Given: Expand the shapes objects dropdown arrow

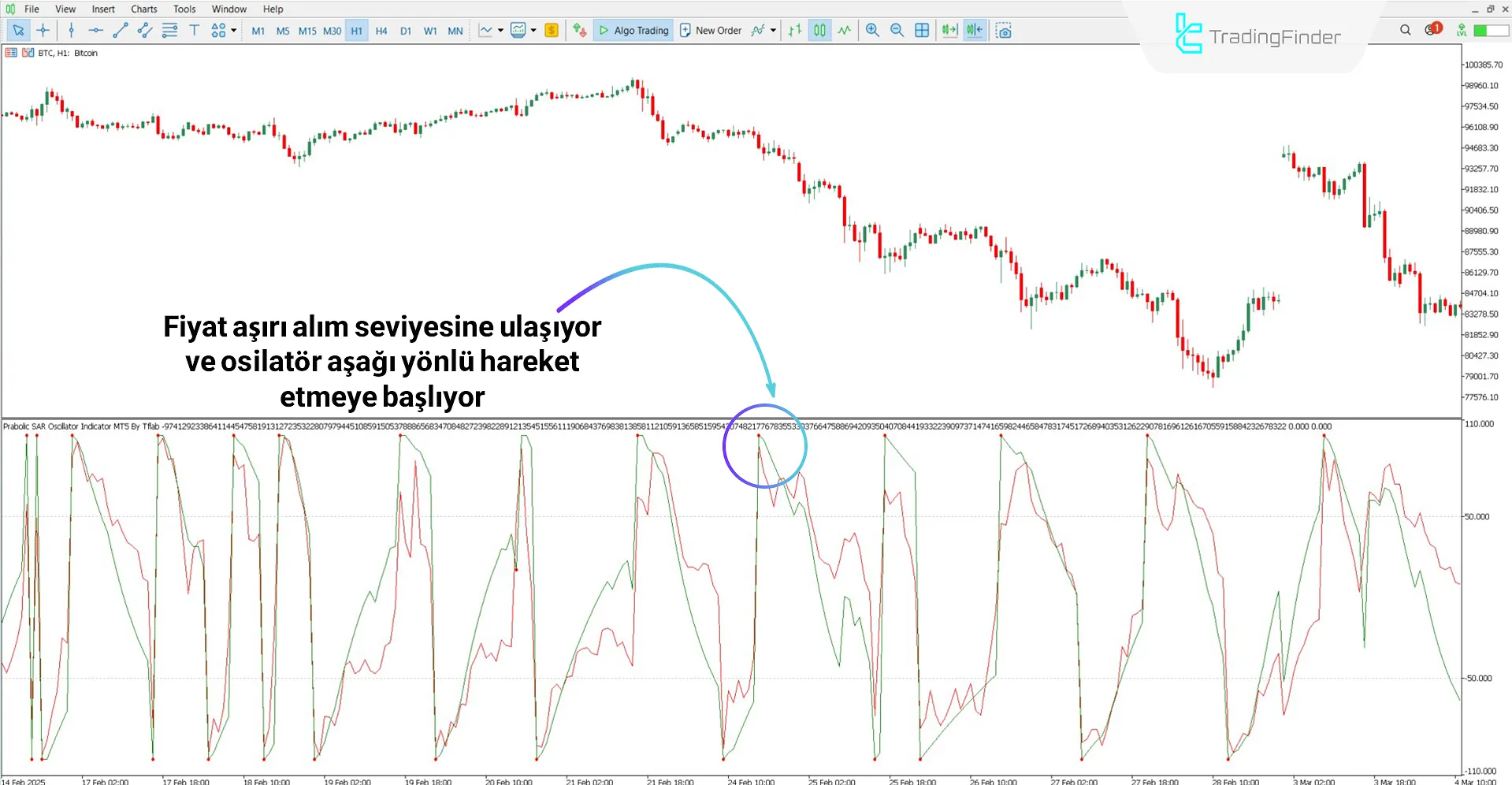Looking at the screenshot, I should pos(234,31).
